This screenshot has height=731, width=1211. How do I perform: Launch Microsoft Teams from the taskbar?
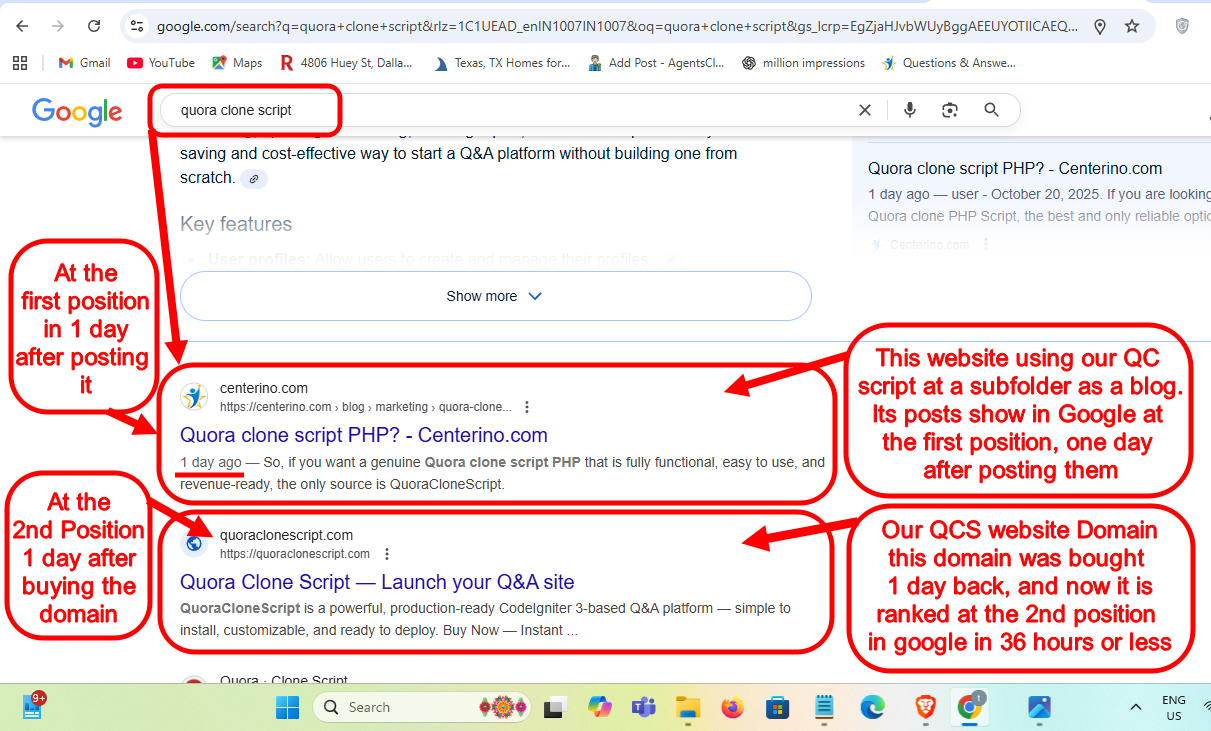643,707
